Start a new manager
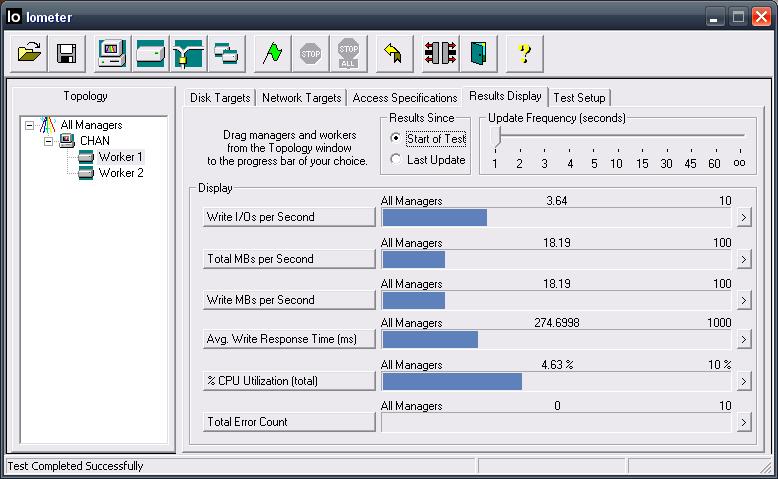The width and height of the screenshot is (778, 479). (x=112, y=53)
